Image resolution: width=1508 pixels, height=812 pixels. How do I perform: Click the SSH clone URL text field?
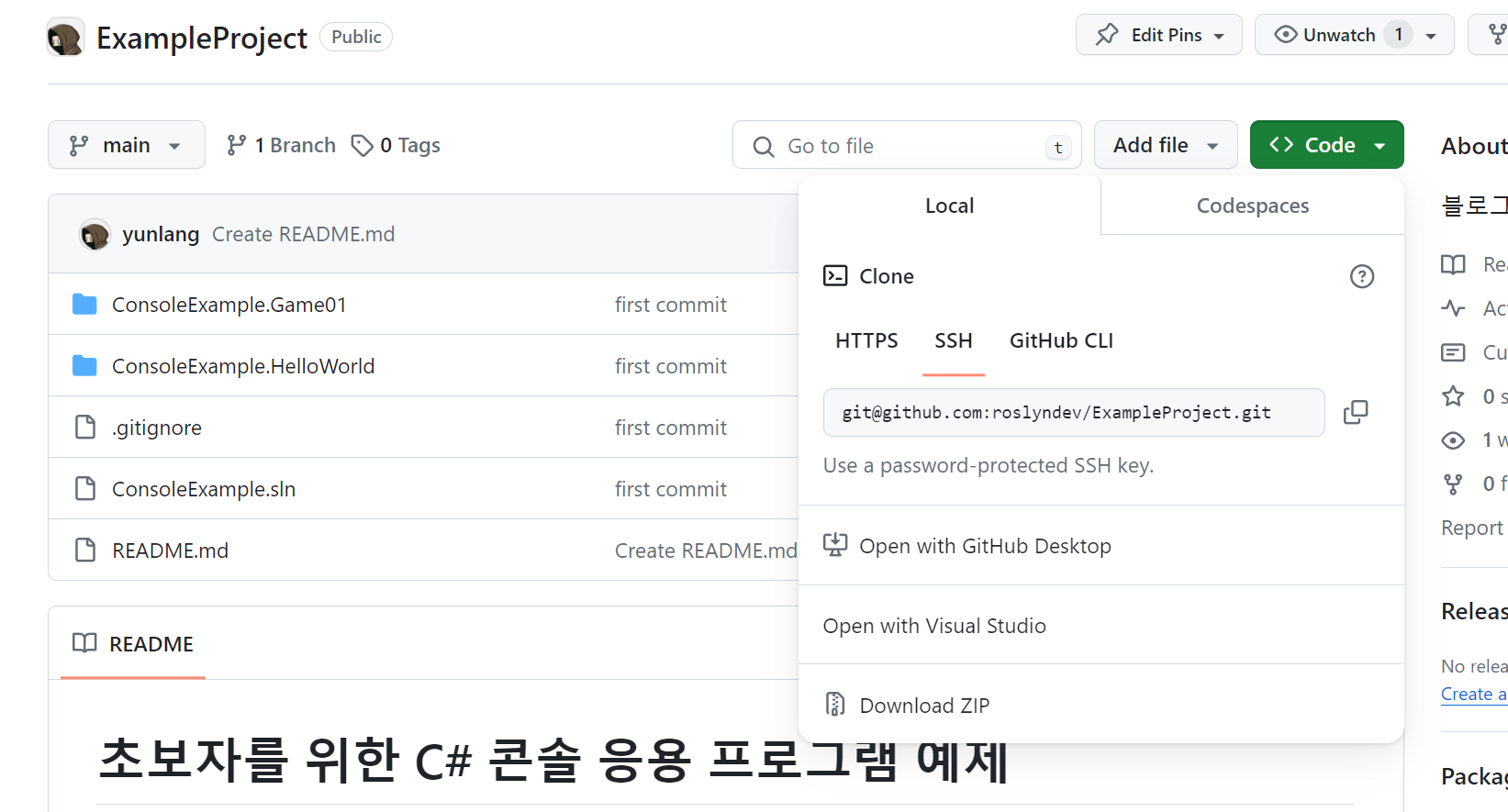(1074, 412)
